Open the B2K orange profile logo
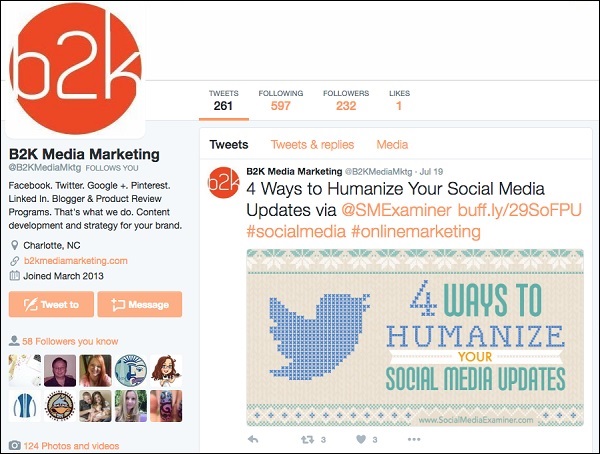The image size is (600, 454). [75, 69]
